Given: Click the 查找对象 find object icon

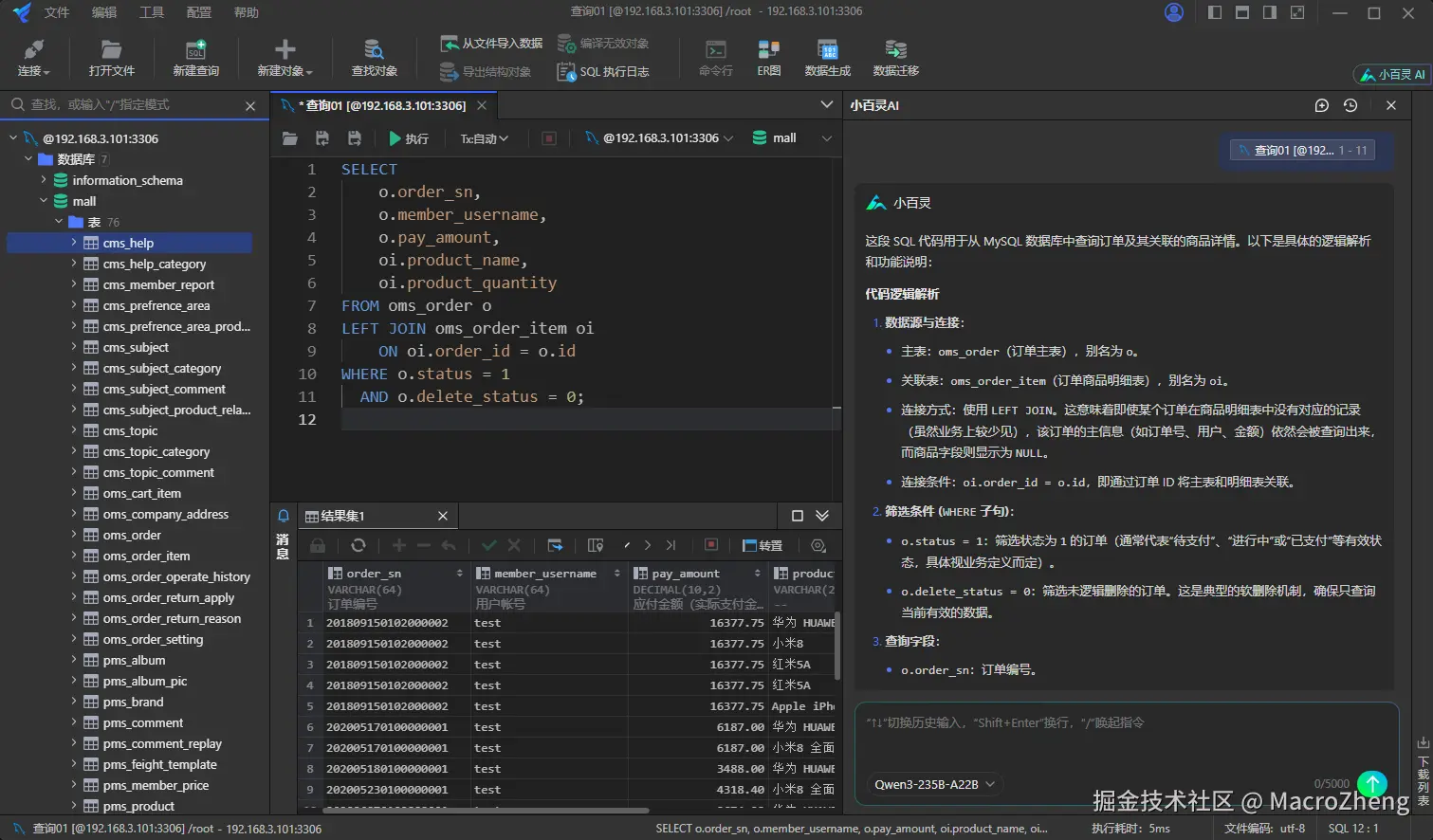Looking at the screenshot, I should pos(374,58).
